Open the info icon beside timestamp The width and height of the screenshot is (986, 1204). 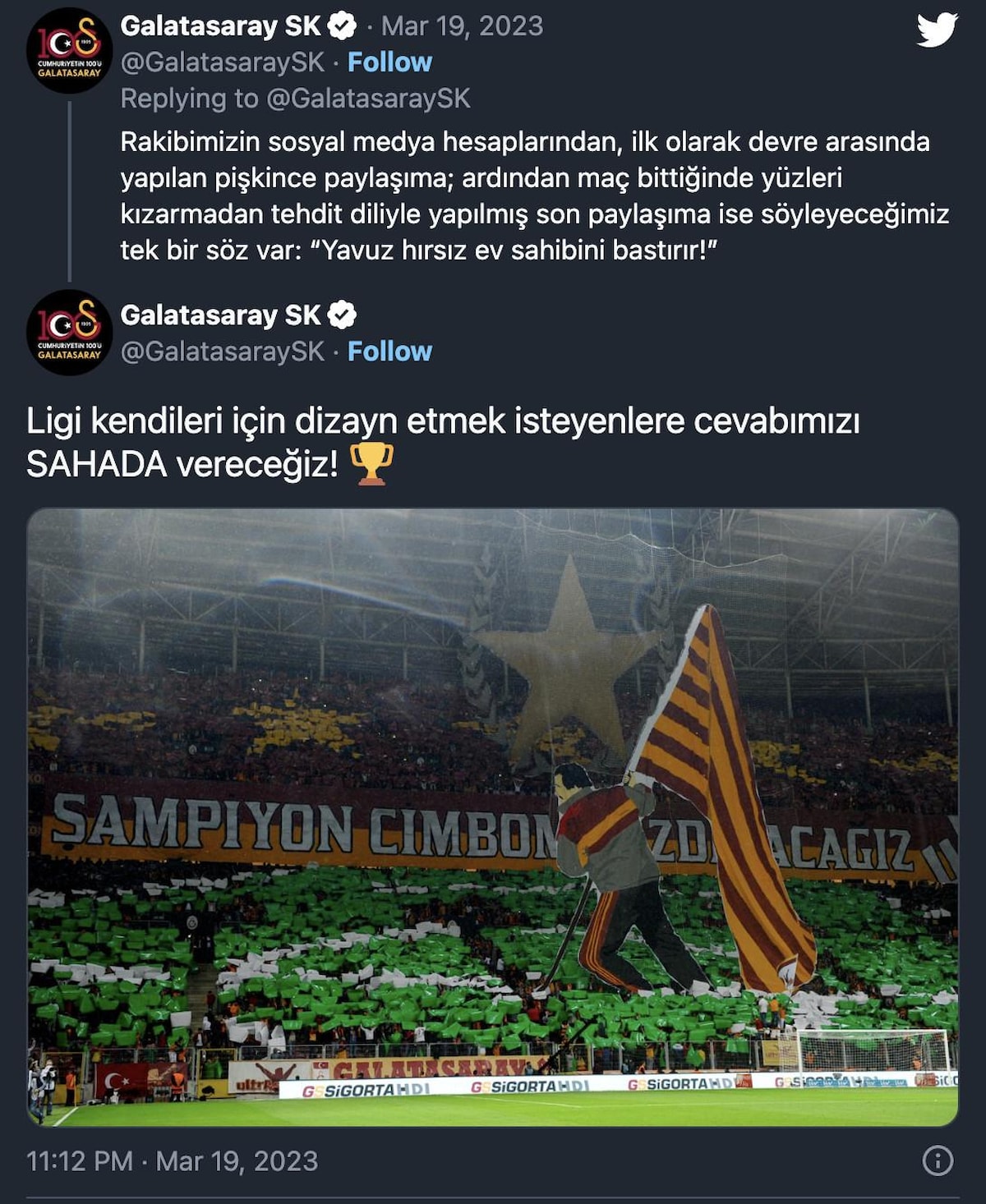938,1160
